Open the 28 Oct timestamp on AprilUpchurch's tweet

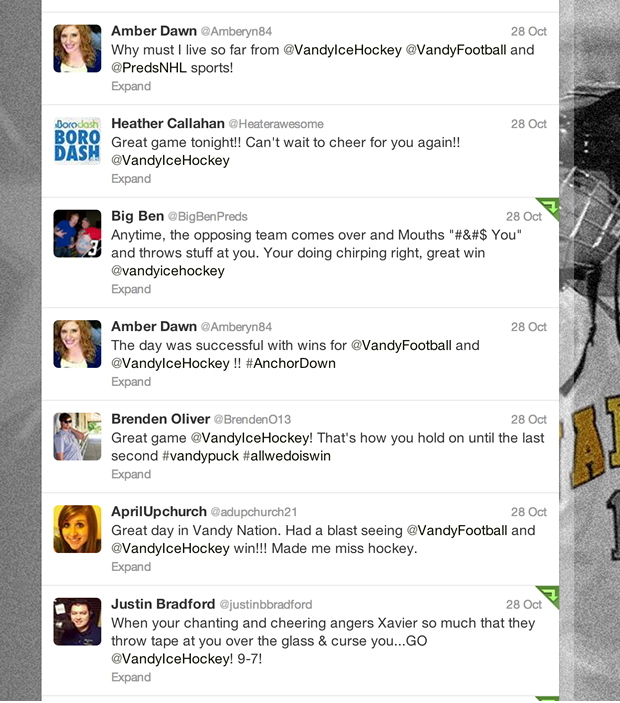(529, 512)
